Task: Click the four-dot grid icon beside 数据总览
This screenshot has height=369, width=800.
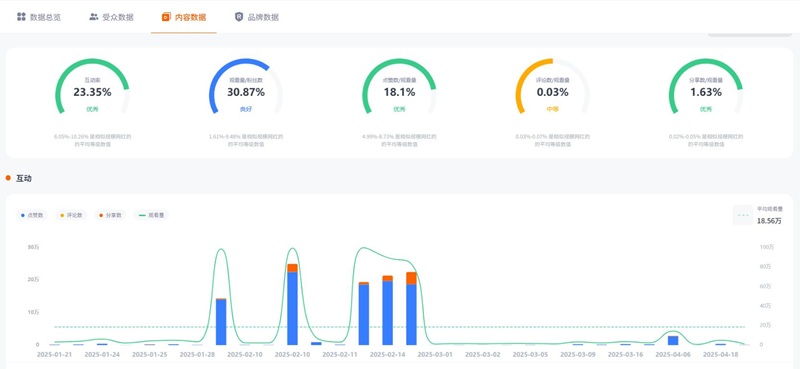Action: [21, 17]
